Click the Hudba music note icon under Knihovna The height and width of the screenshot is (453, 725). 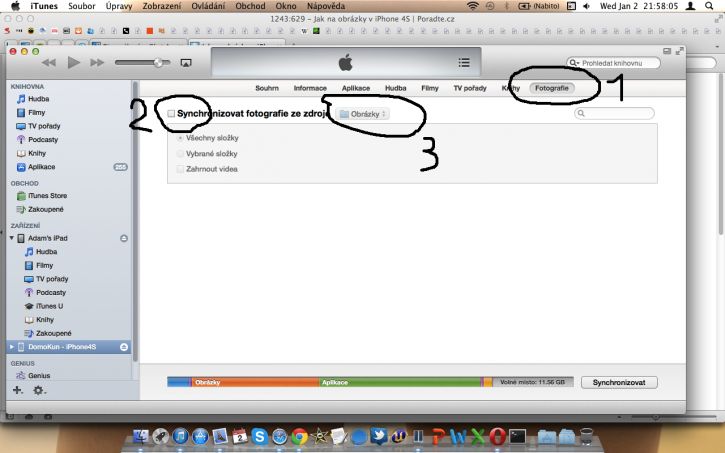tap(21, 99)
